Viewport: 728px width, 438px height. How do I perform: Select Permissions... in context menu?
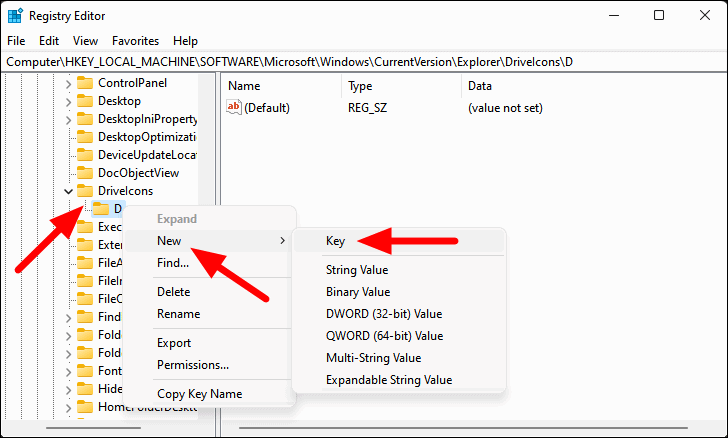pyautogui.click(x=208, y=365)
